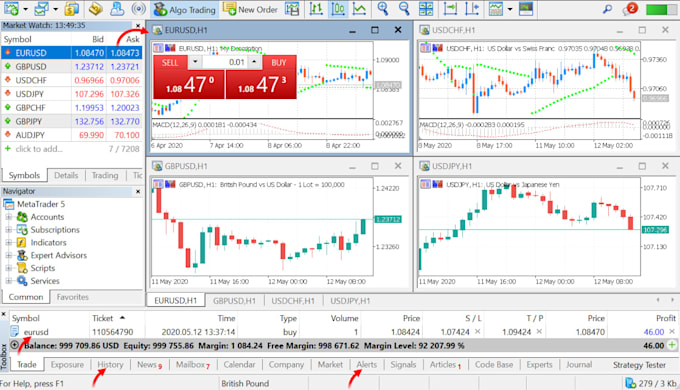Expand the Accounts tree node
Viewport: 680px width, 390px height.
pos(8,217)
